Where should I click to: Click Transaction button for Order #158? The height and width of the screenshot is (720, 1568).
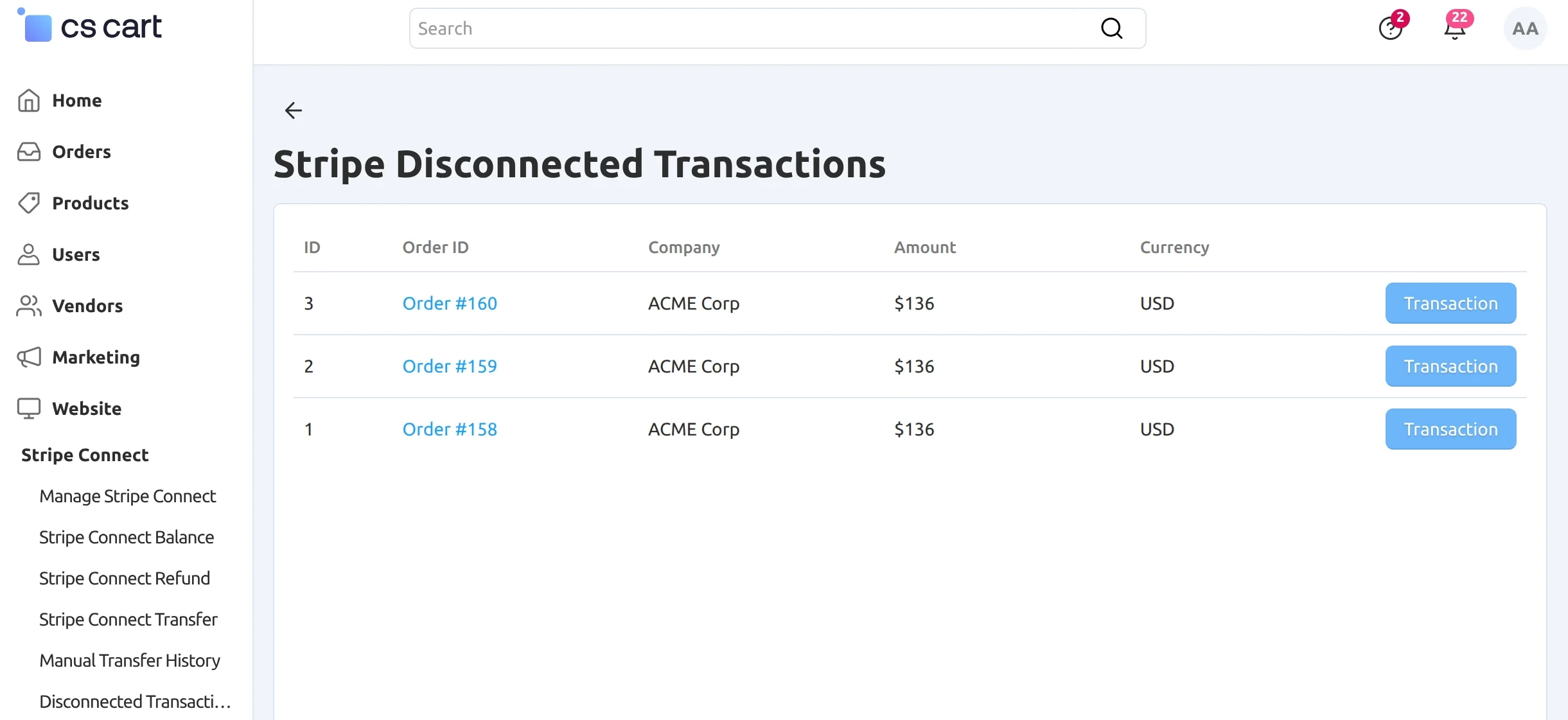click(x=1450, y=429)
